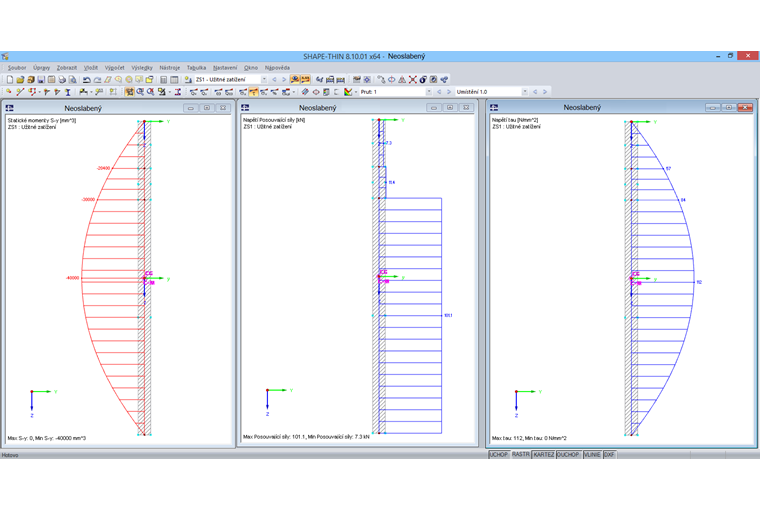
Task: Maximize the left Neoslabený sub-window
Action: click(x=207, y=108)
